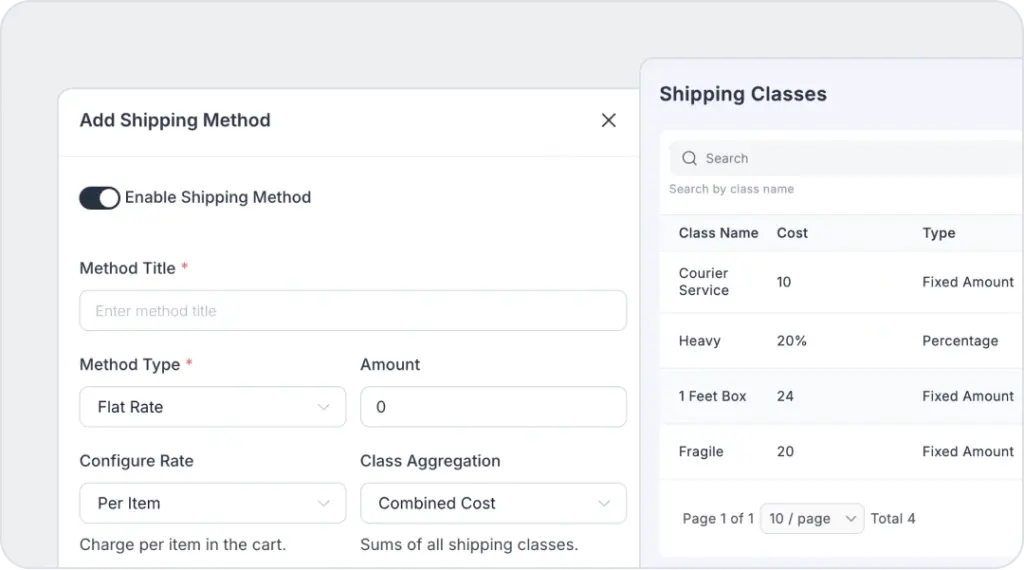Select the Fragile shipping class row

700,451
